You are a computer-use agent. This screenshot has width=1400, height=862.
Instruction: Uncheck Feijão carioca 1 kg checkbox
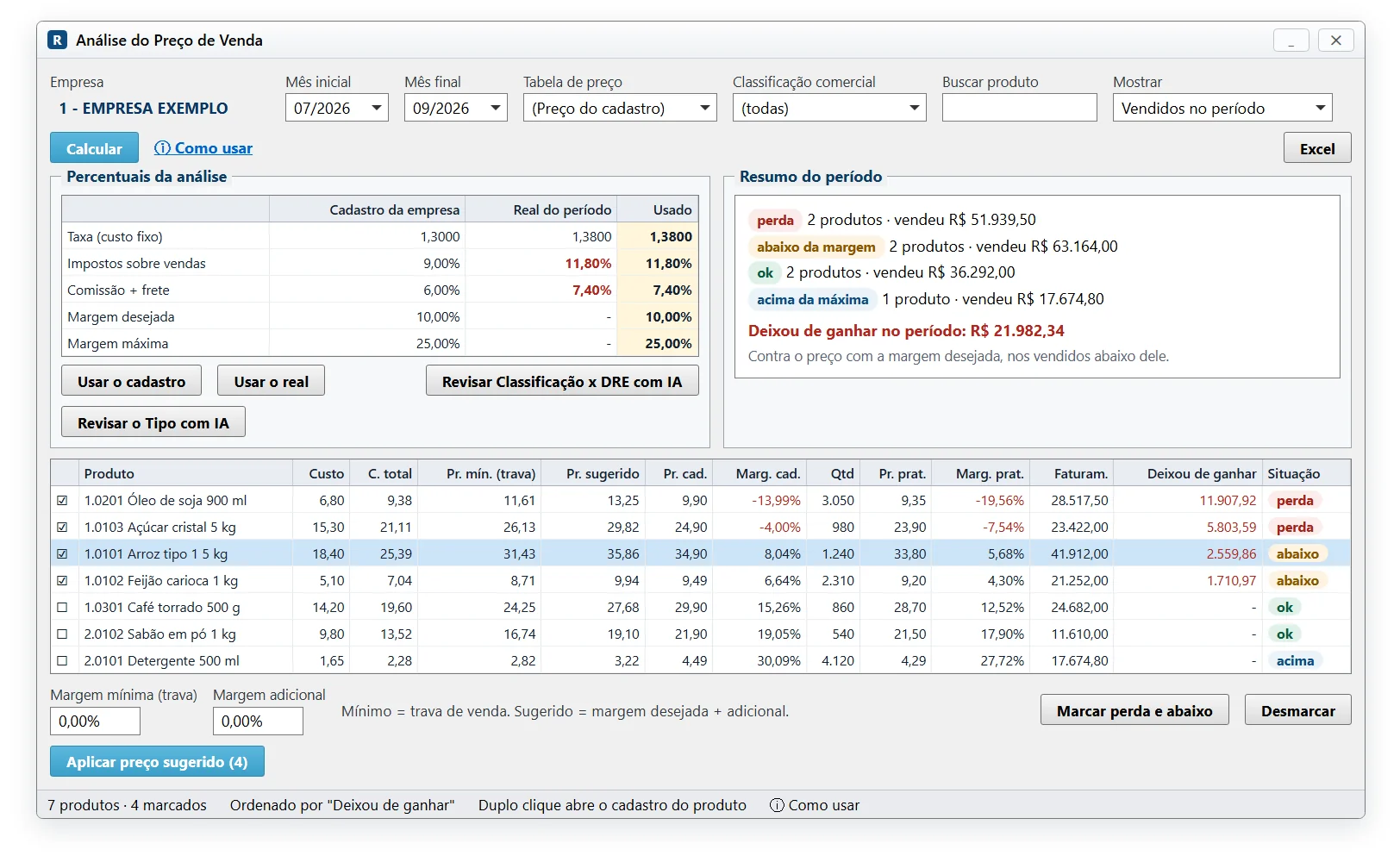(x=62, y=581)
